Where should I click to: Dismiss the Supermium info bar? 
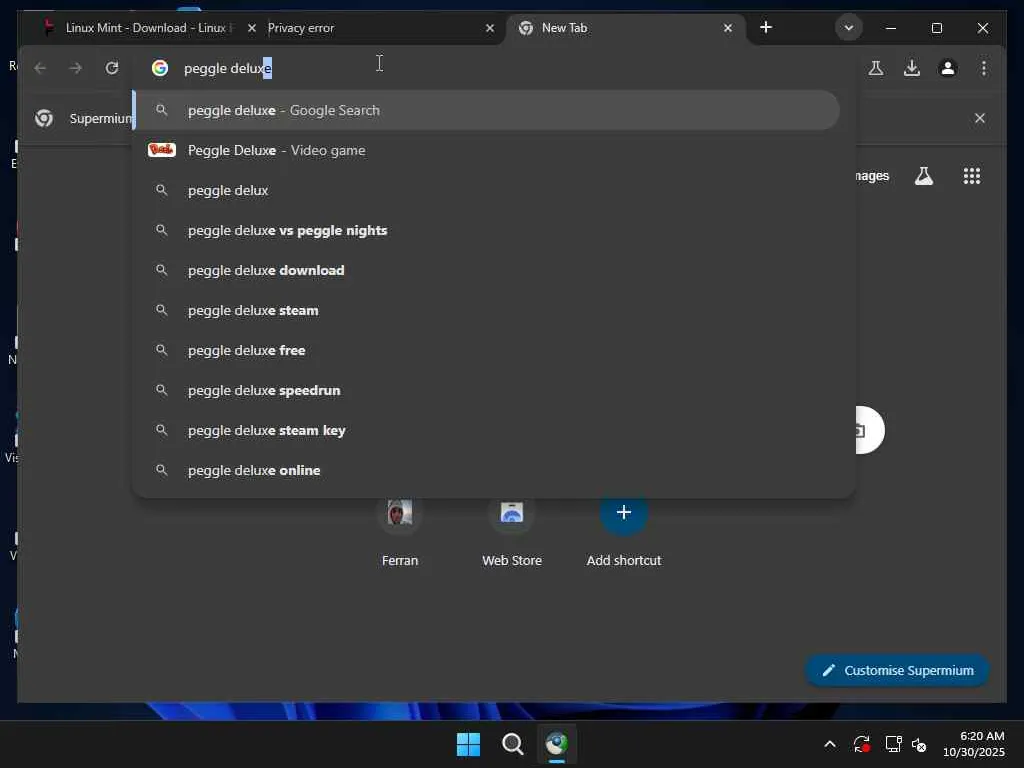(980, 118)
